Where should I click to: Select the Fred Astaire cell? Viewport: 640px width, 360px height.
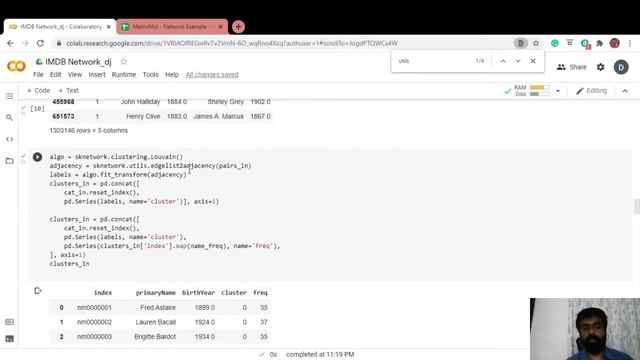click(x=158, y=307)
